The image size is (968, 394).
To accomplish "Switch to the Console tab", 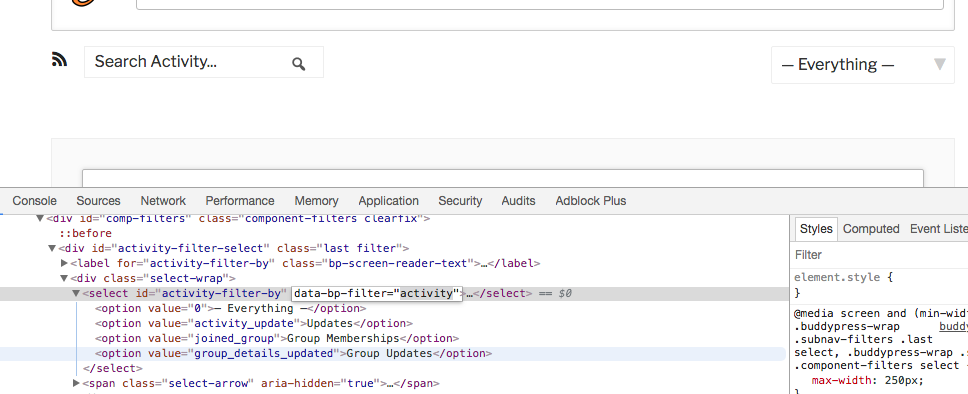I will [35, 201].
